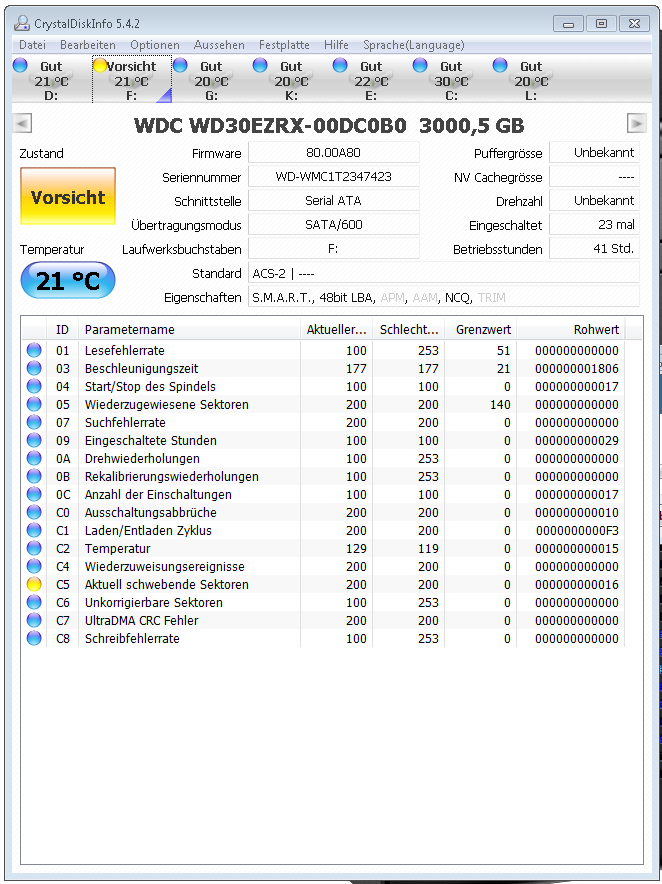This screenshot has width=662, height=884.
Task: Select drive F: tab marked Vorsicht
Action: (131, 80)
